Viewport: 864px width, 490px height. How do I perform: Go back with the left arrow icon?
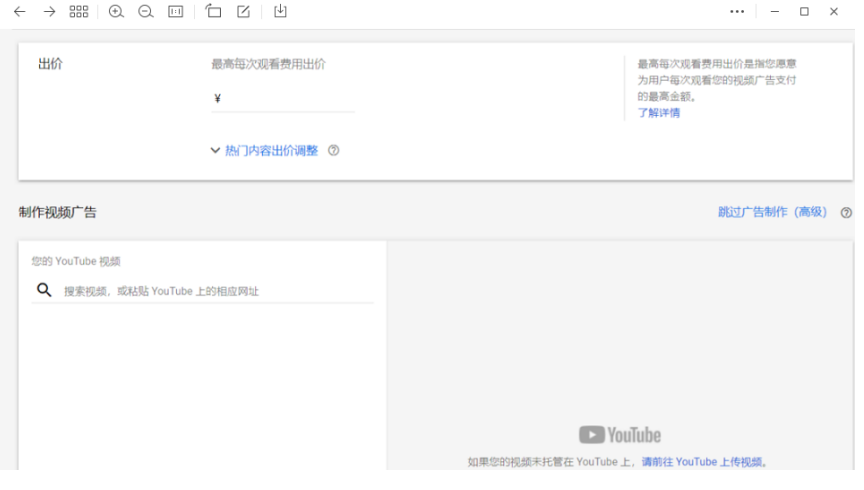pos(20,12)
